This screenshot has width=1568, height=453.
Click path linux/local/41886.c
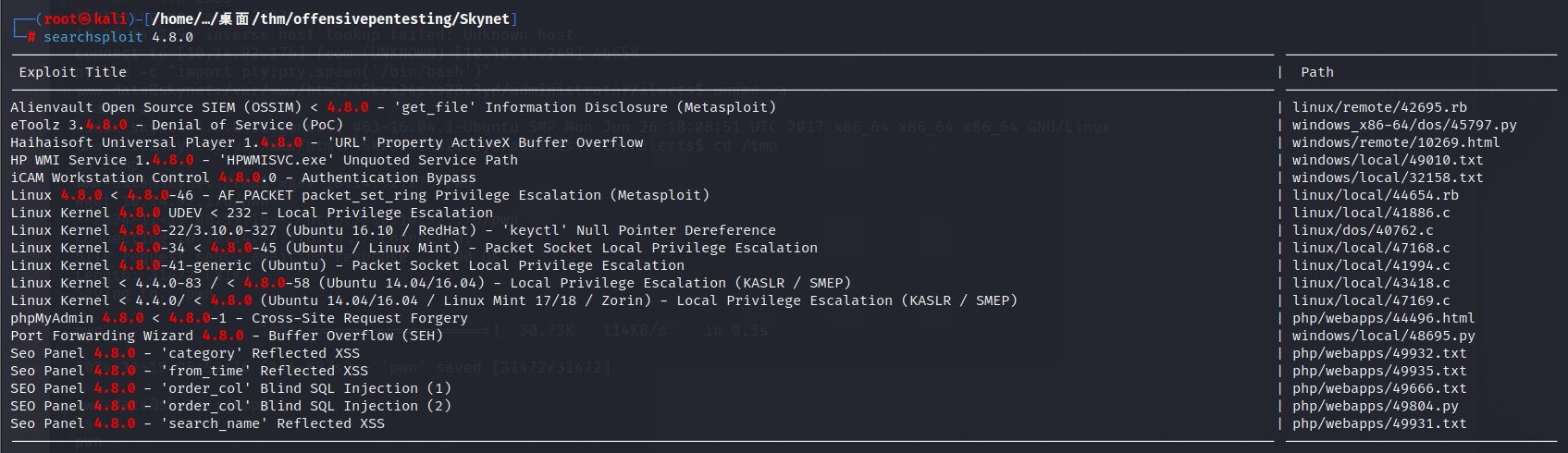click(x=1372, y=213)
